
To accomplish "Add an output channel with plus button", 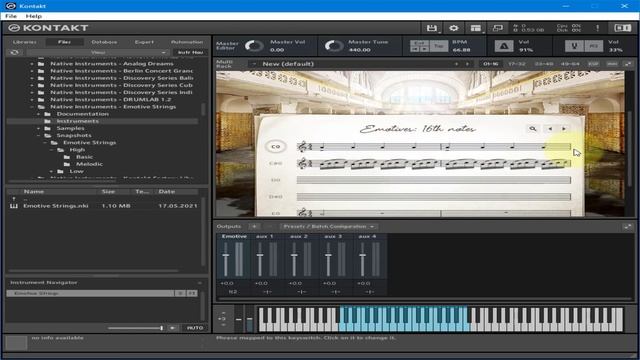I will [254, 226].
